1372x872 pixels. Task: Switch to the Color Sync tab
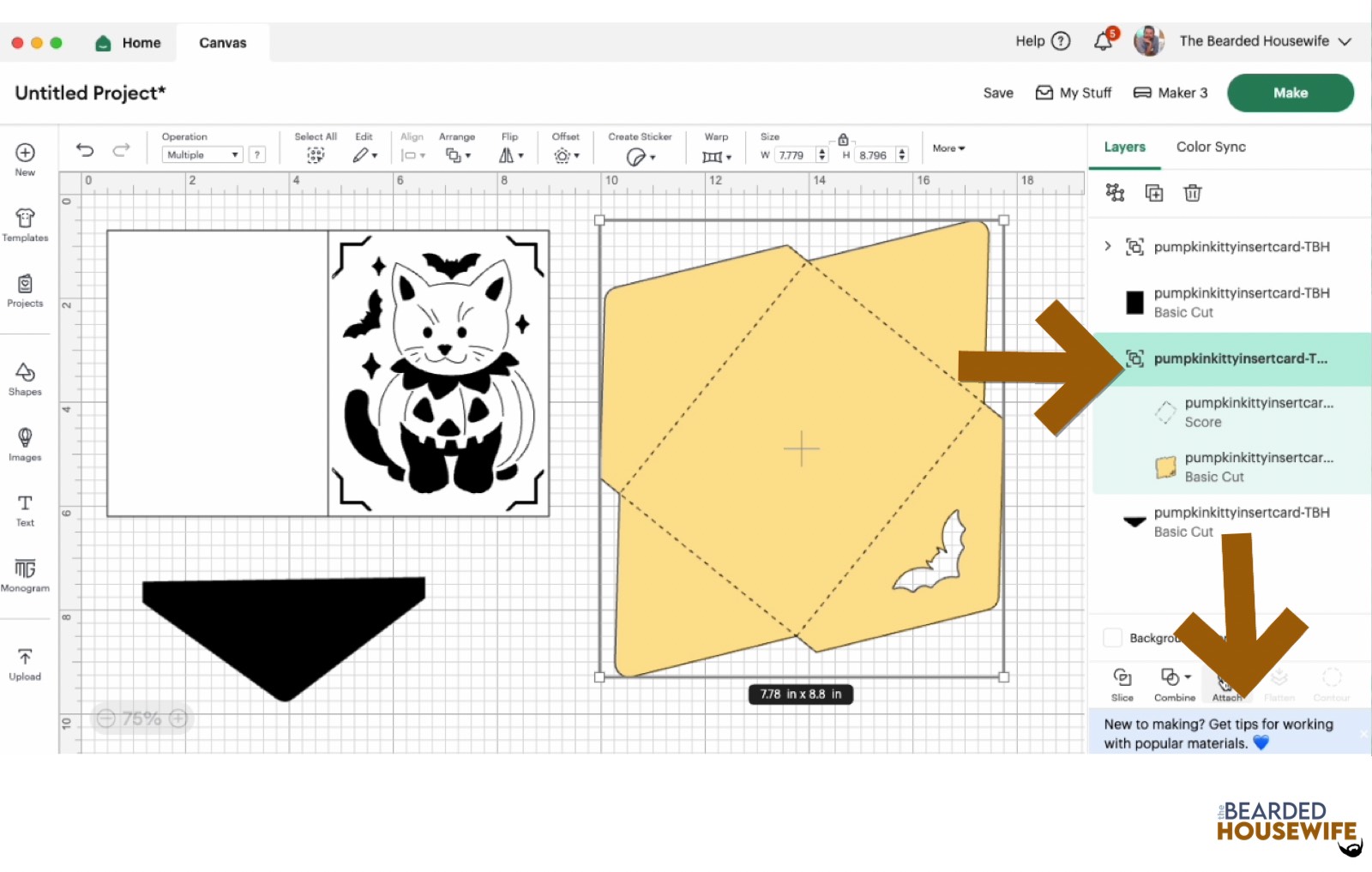[x=1210, y=147]
